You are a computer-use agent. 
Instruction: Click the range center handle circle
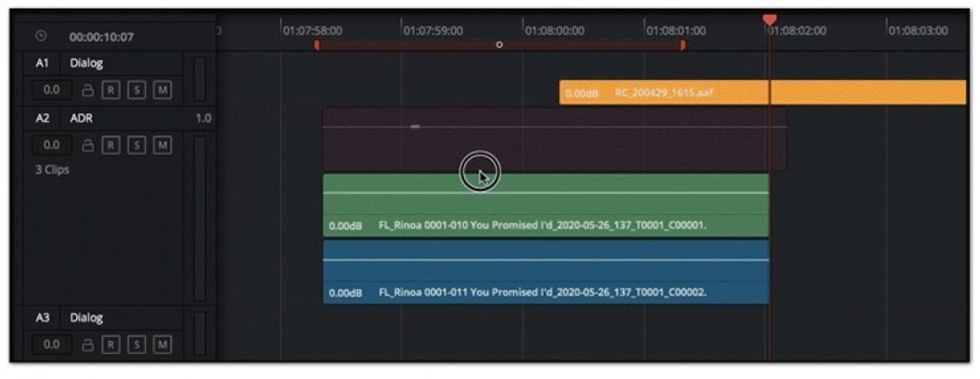499,45
